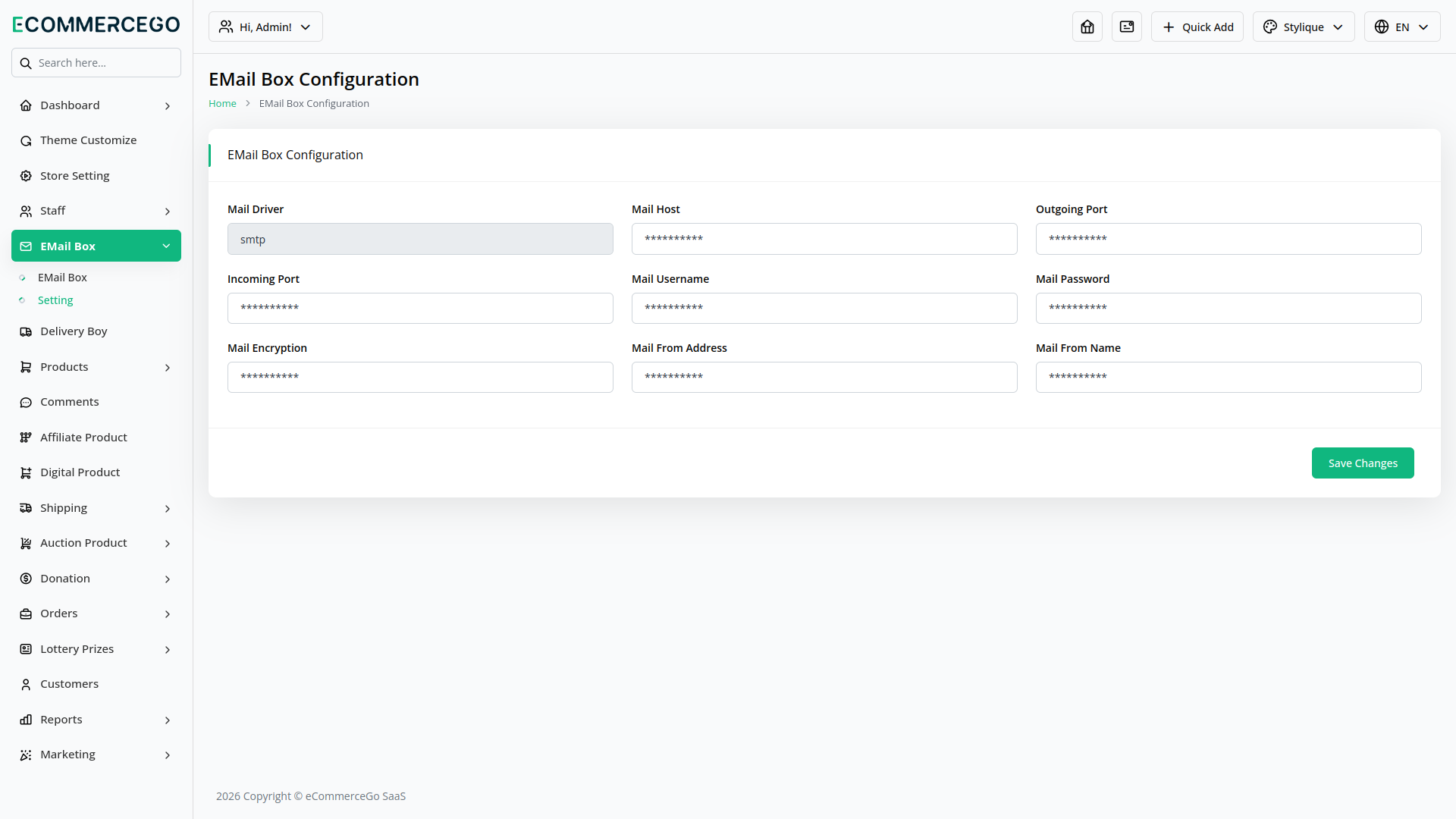Open the Customers menu item
Image resolution: width=1456 pixels, height=819 pixels.
[96, 684]
